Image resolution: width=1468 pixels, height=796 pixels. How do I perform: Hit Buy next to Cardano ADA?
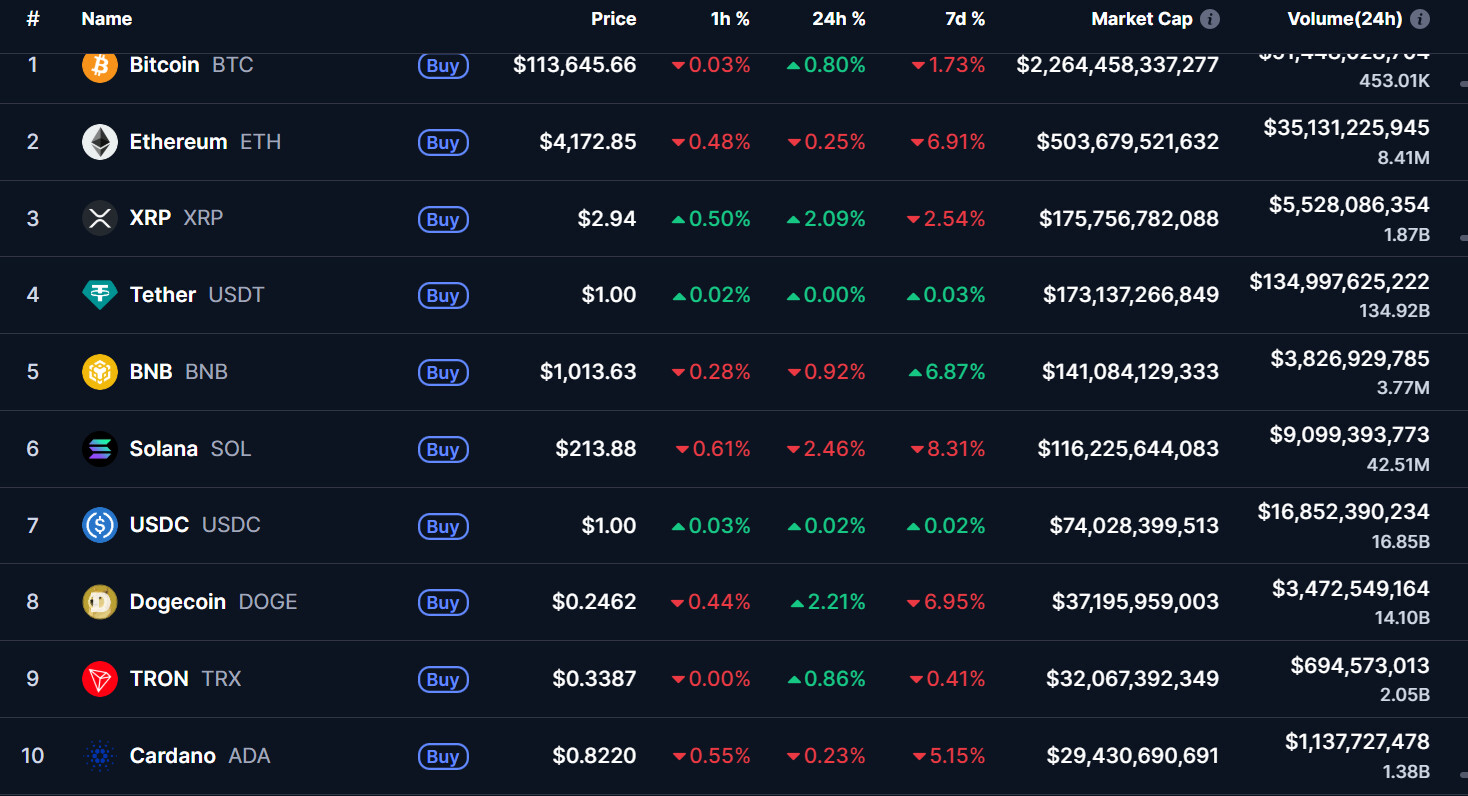(443, 757)
